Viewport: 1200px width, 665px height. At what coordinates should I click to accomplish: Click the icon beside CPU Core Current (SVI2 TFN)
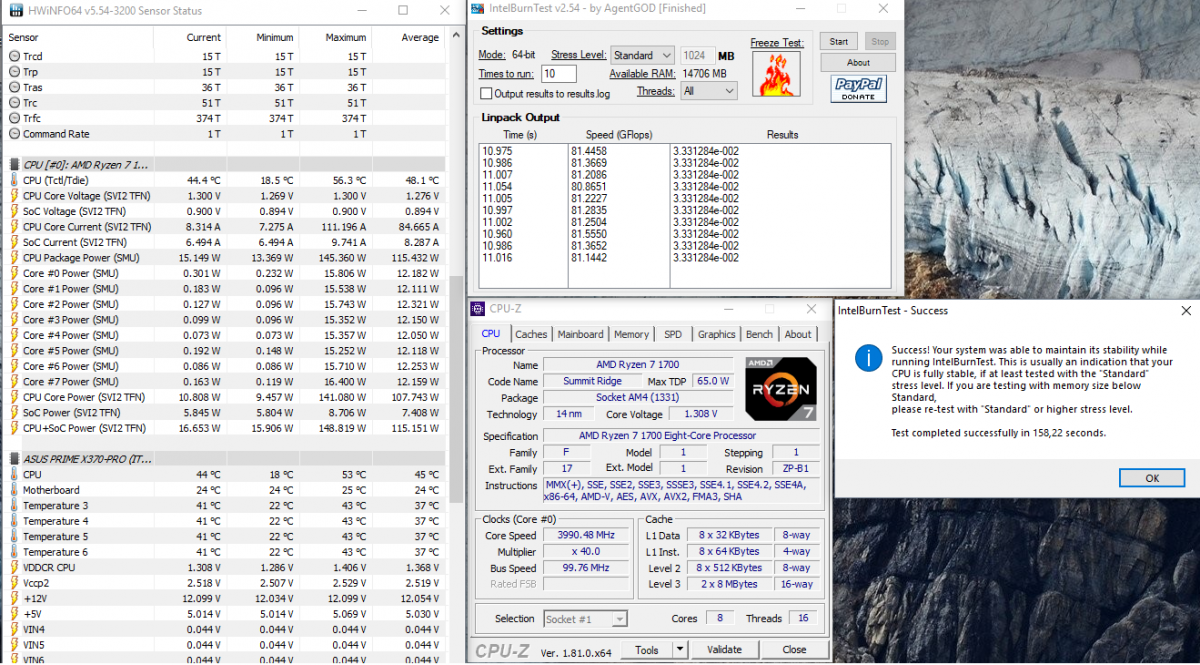pos(14,227)
